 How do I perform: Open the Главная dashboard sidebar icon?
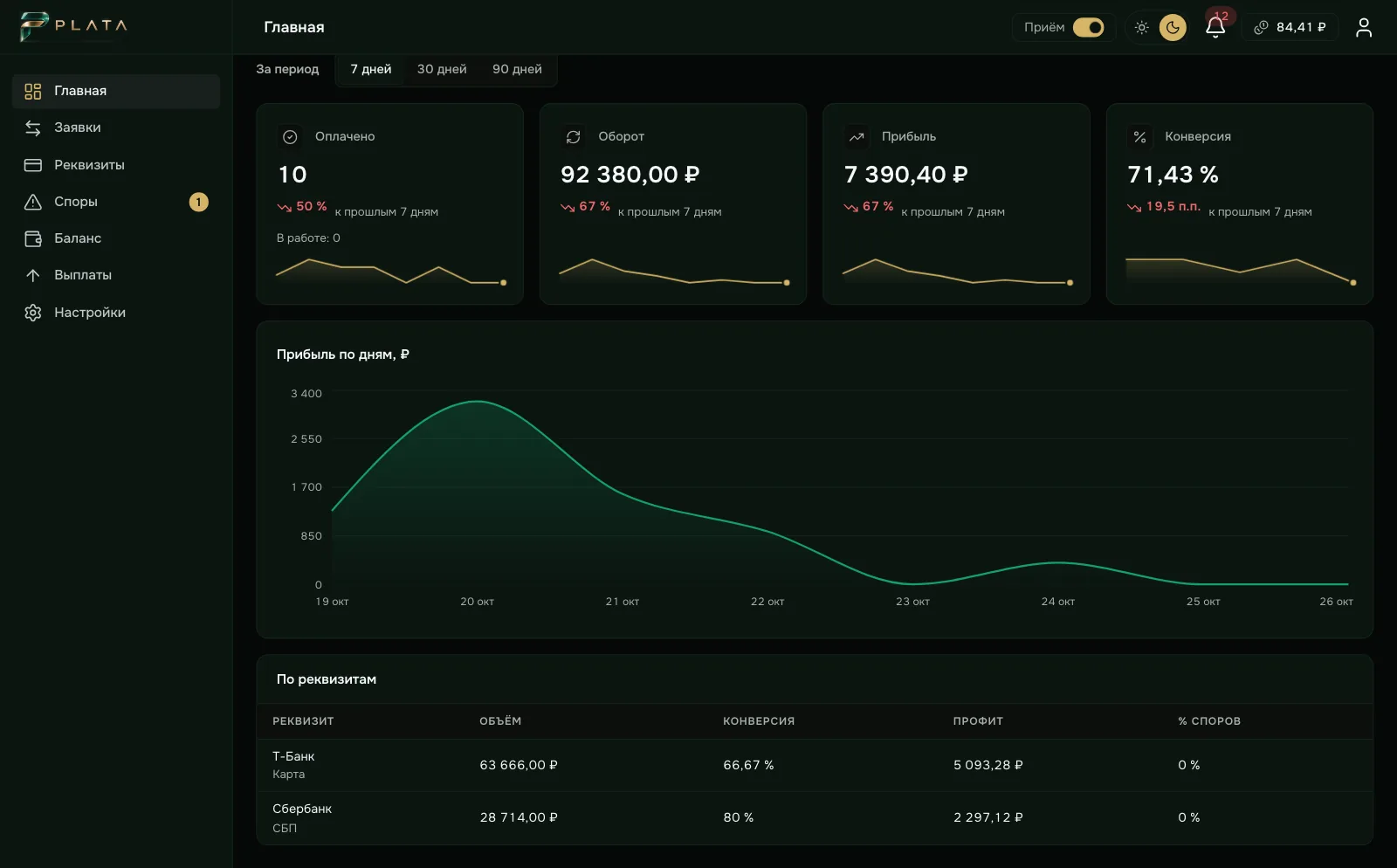[33, 91]
